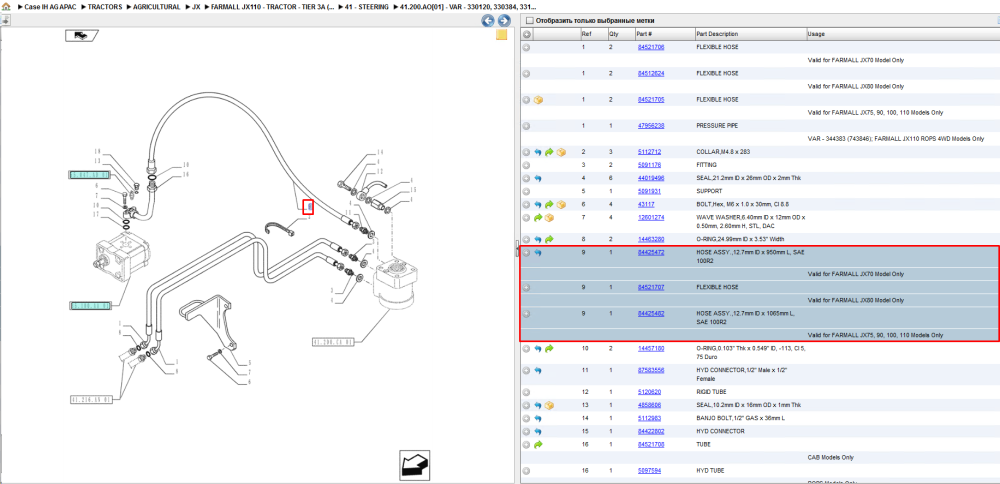The height and width of the screenshot is (484, 1000).
Task: Open part number link 12601274
Action: point(651,217)
